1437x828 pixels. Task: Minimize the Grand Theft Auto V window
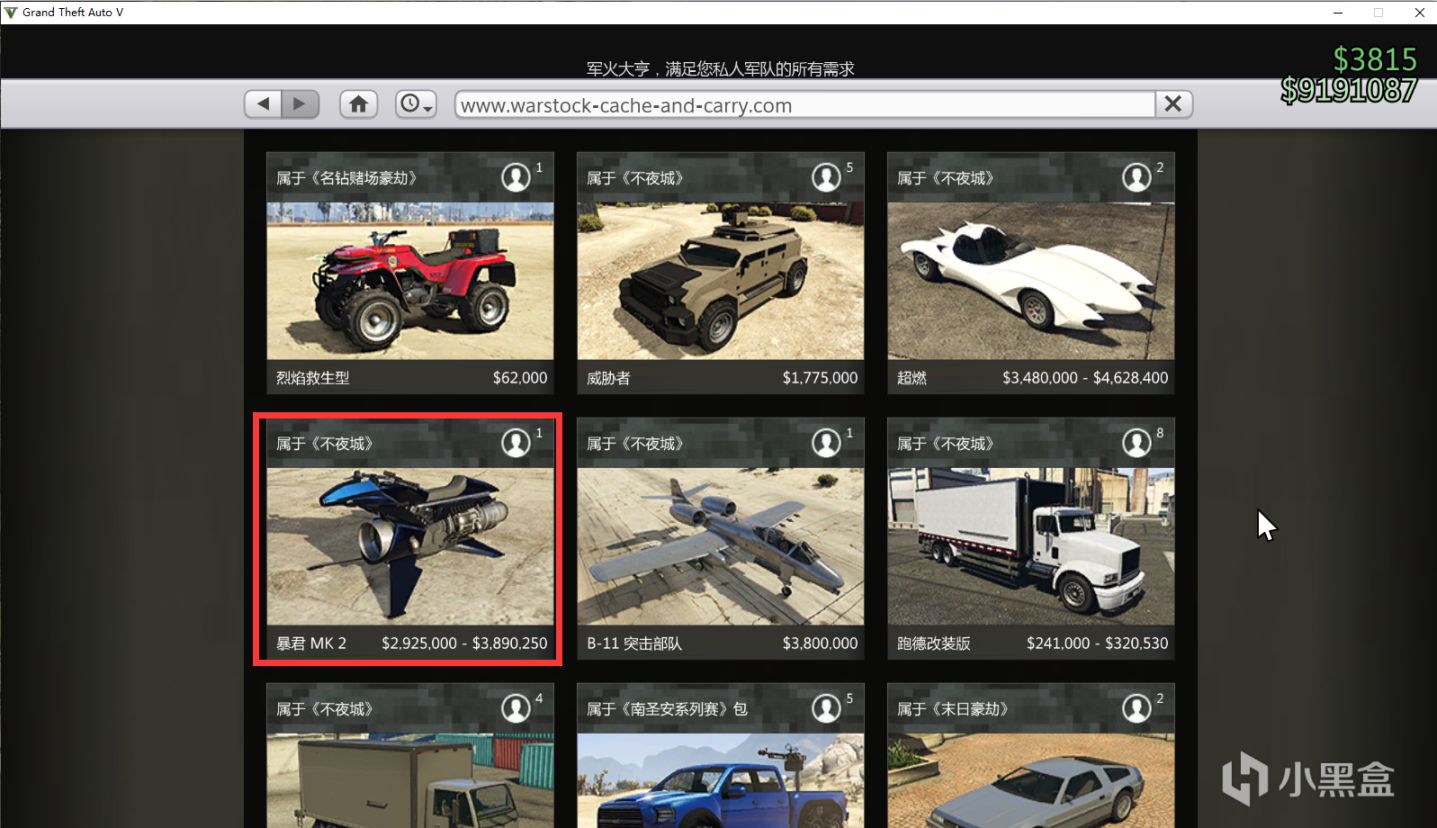(1338, 12)
